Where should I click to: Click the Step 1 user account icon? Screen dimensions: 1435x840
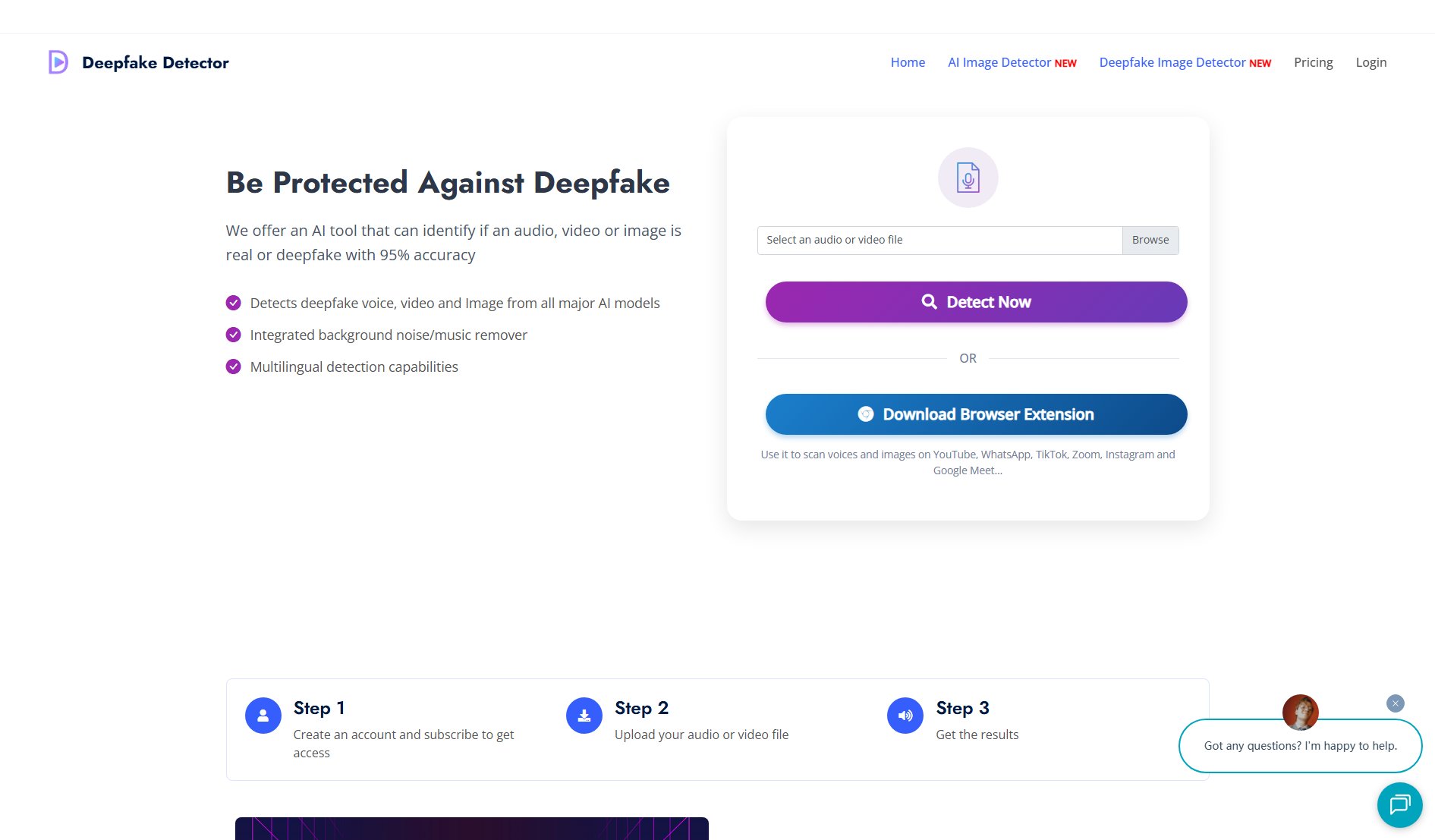pos(263,716)
